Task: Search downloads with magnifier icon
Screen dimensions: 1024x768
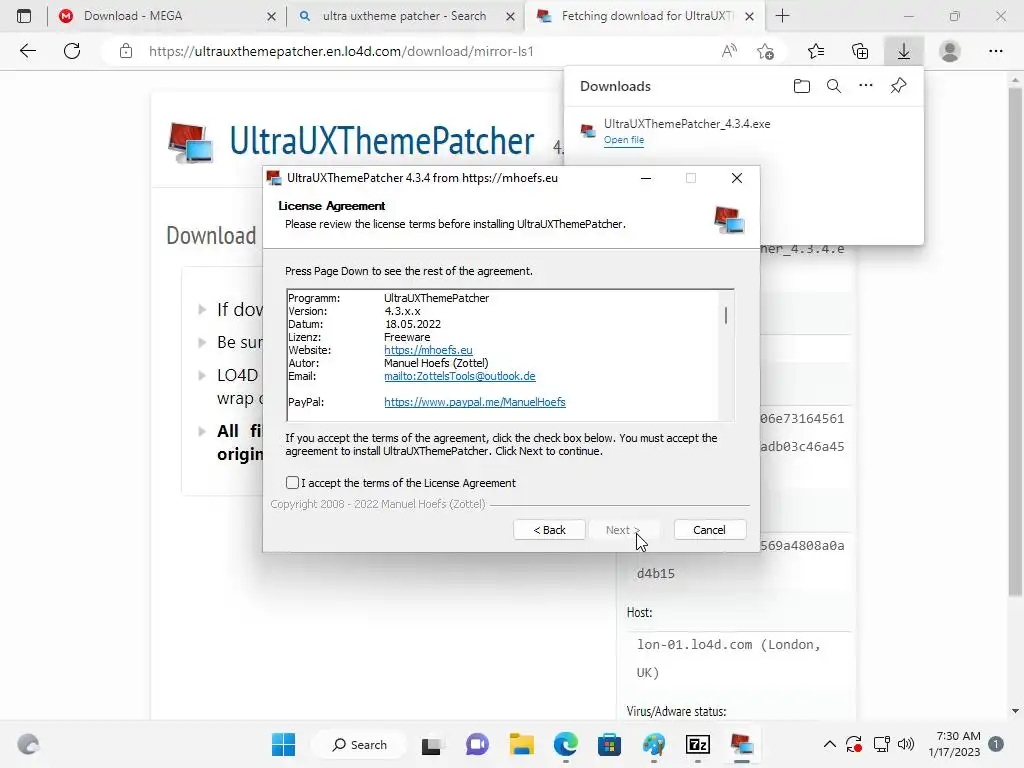Action: (833, 86)
